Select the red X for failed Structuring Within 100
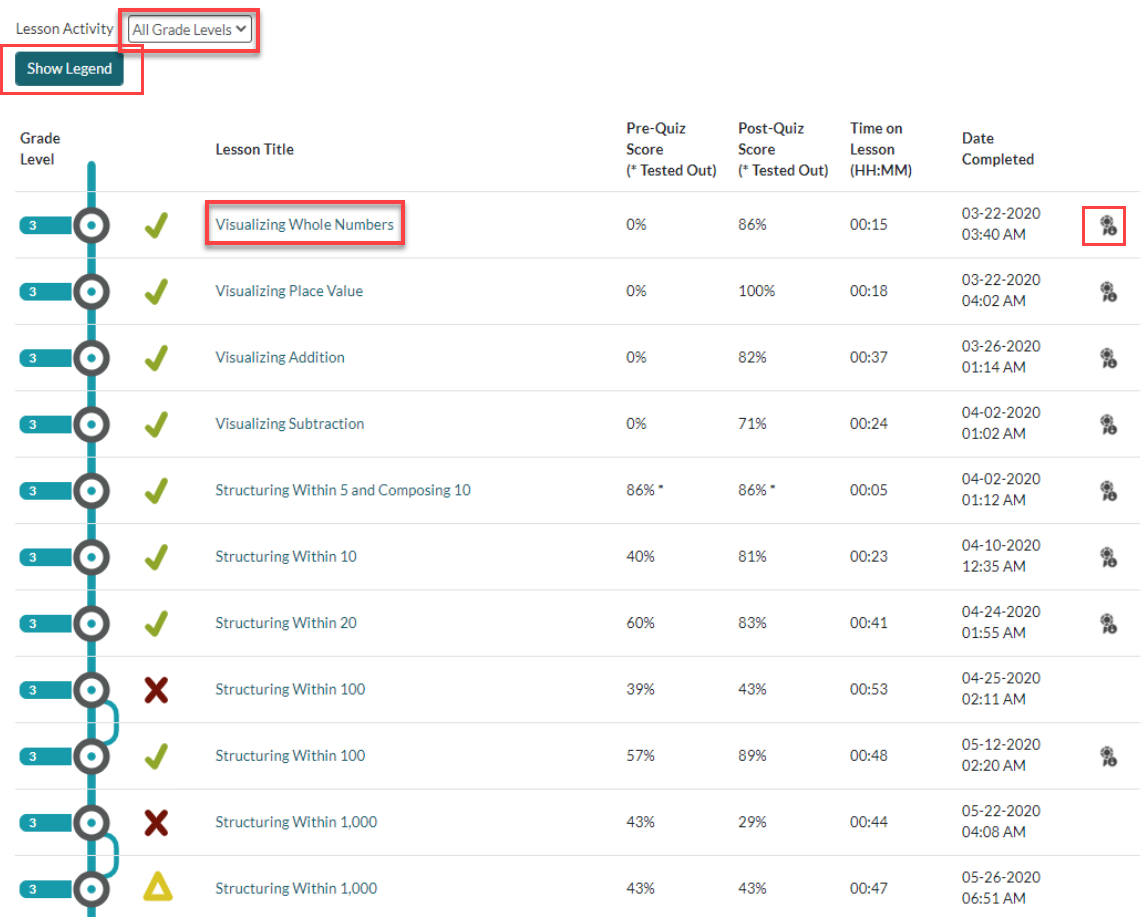Screen dimensions: 1148x917 pyautogui.click(x=156, y=689)
